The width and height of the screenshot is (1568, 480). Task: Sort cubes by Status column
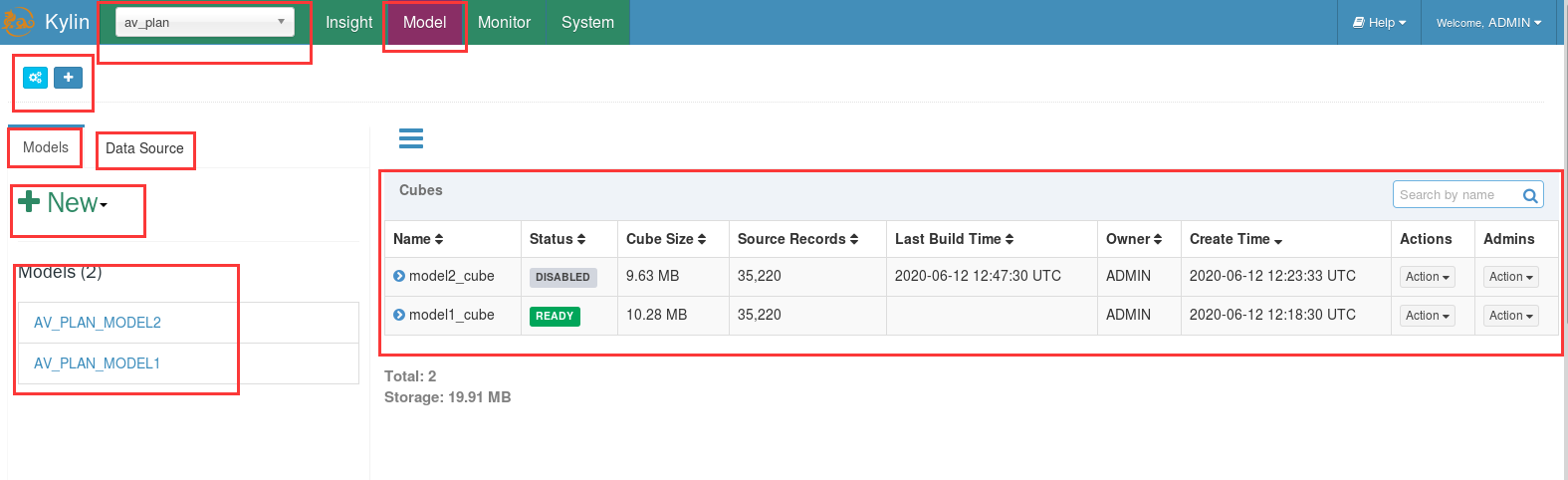[x=558, y=239]
